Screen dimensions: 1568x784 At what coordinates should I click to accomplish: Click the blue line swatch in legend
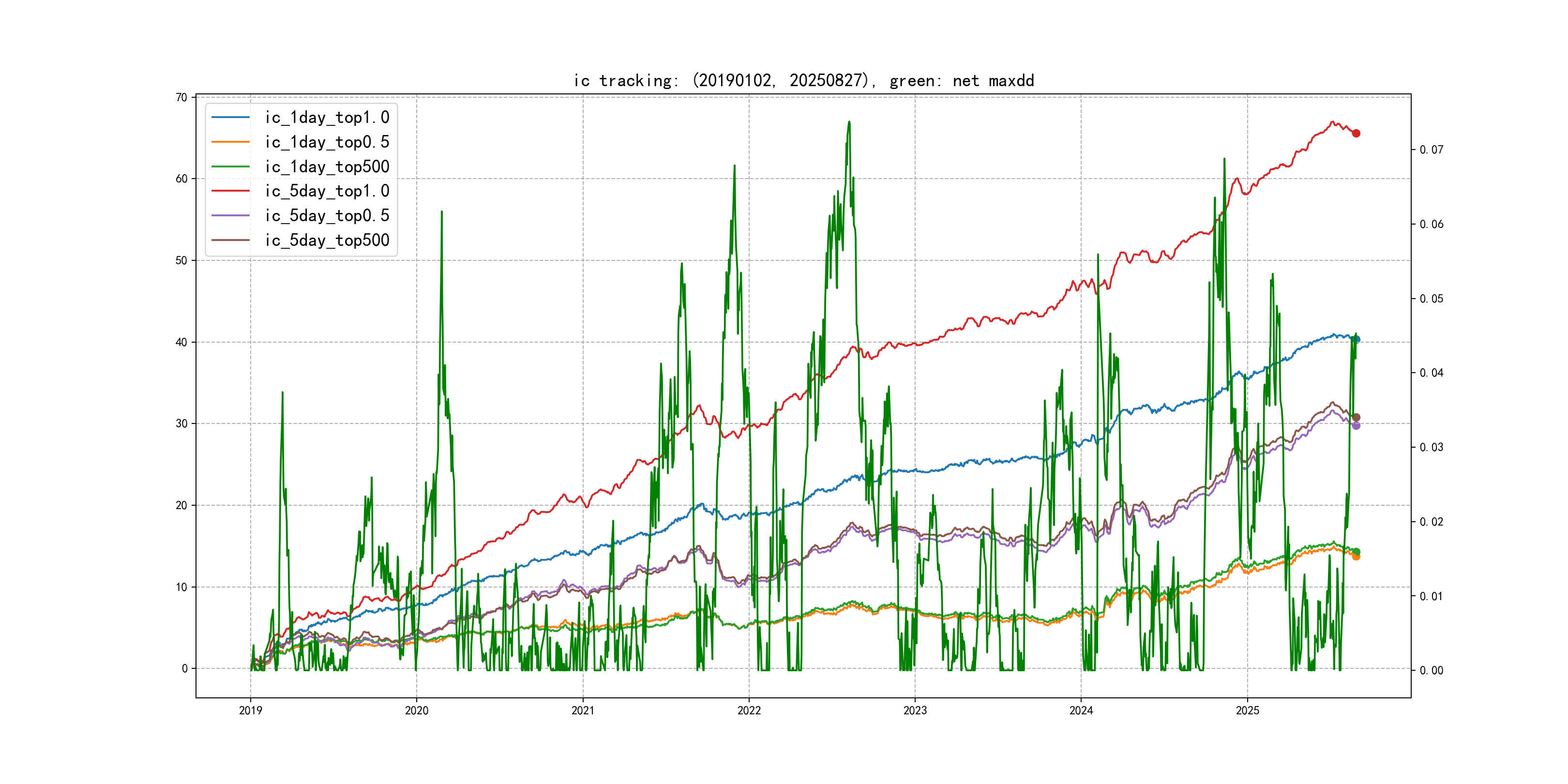[231, 118]
